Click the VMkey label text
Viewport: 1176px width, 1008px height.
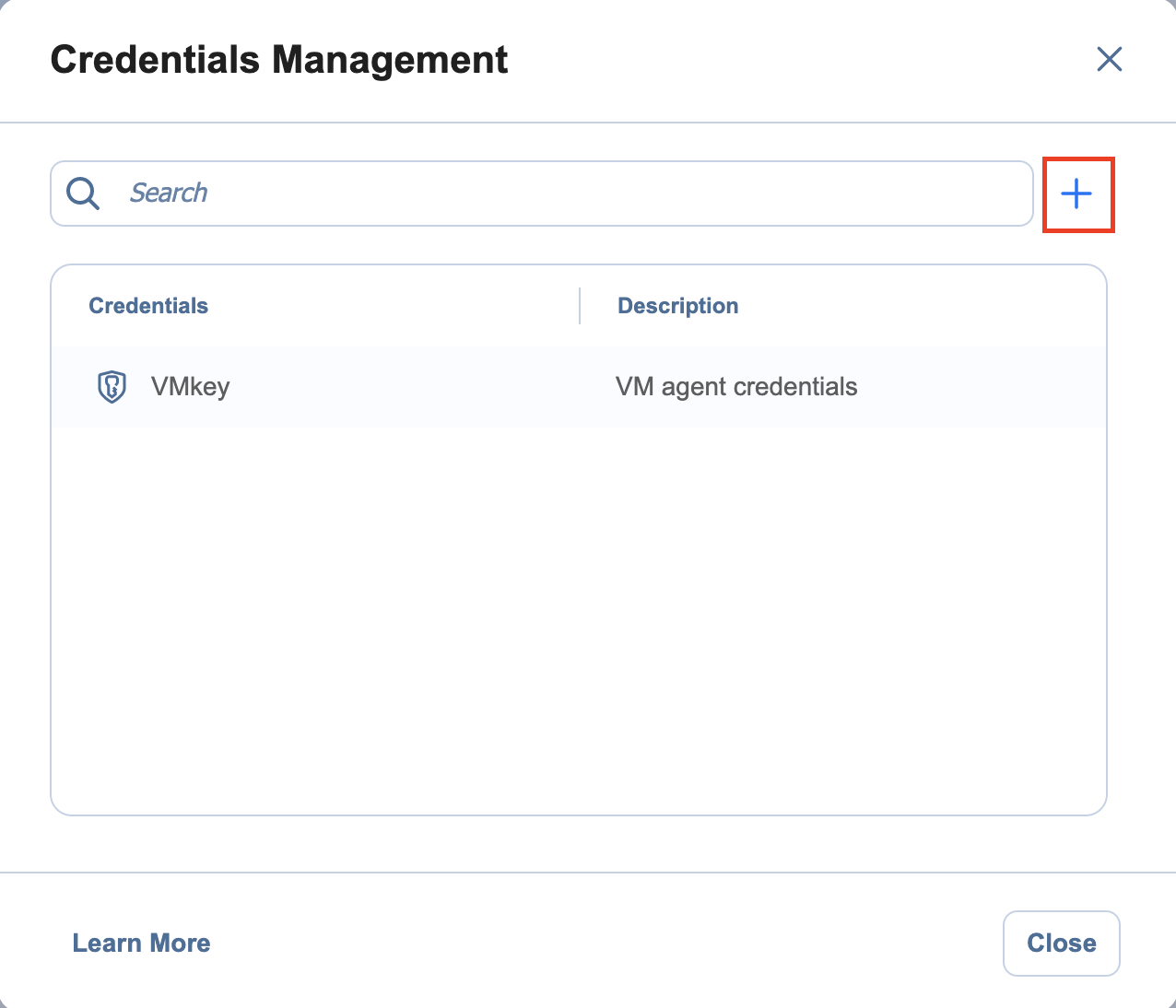(x=191, y=387)
